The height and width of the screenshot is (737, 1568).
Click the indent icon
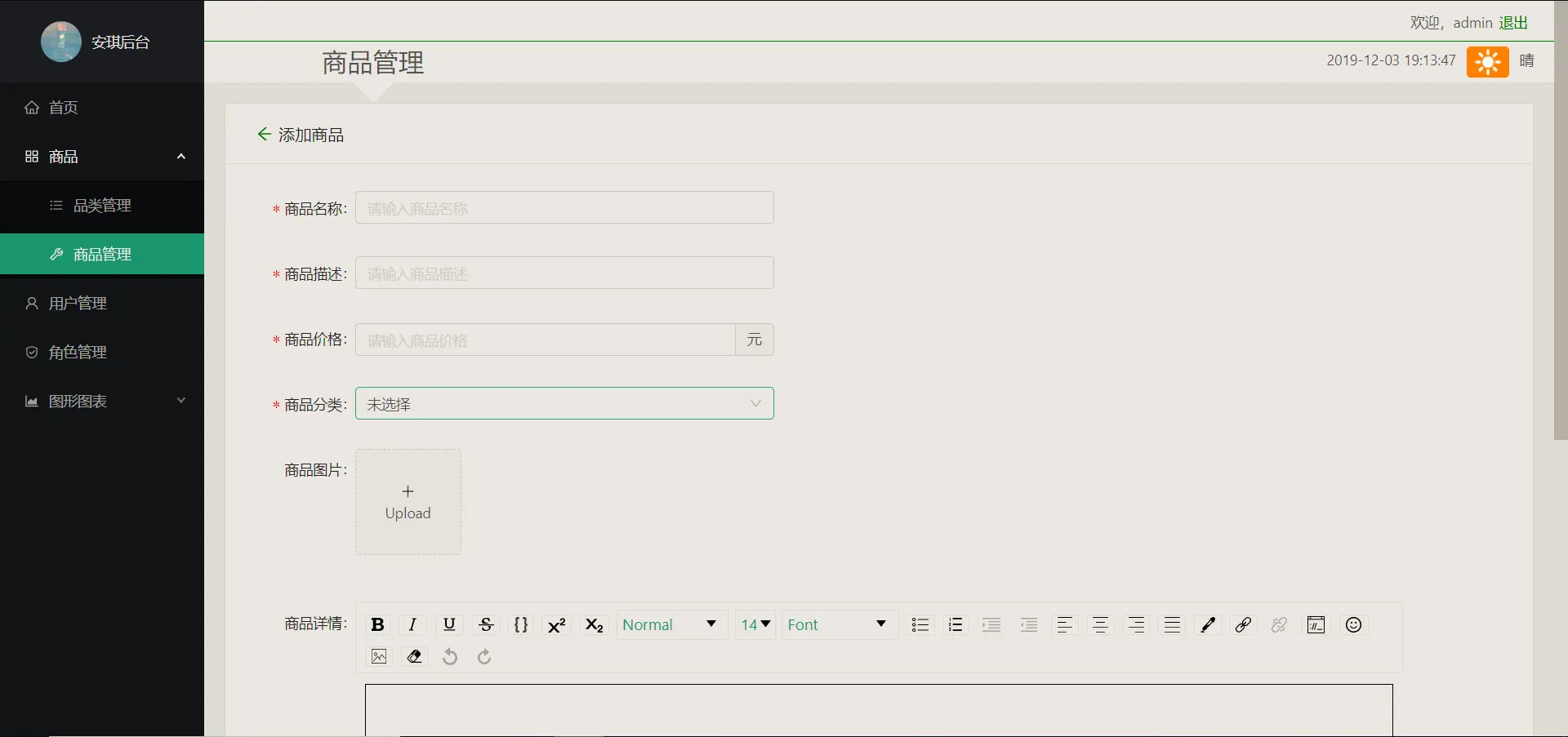click(x=991, y=624)
